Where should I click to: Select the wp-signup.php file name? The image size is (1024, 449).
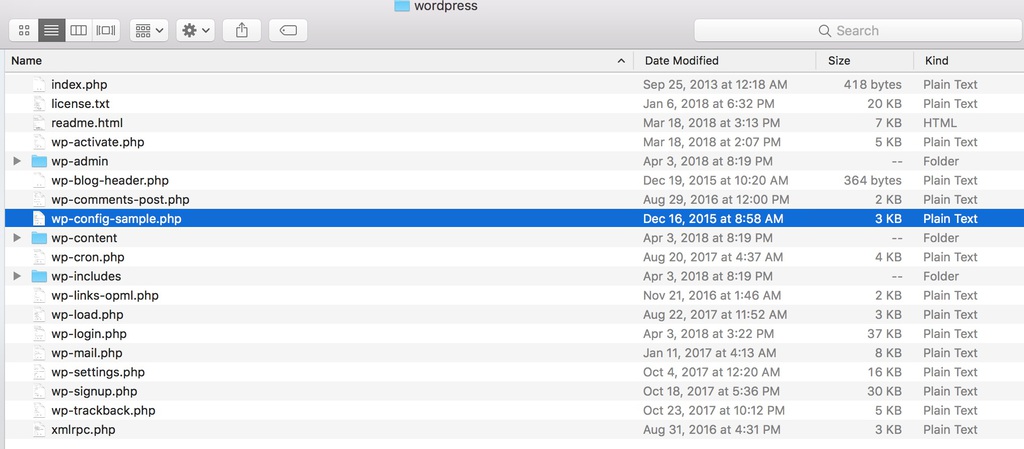pos(94,392)
